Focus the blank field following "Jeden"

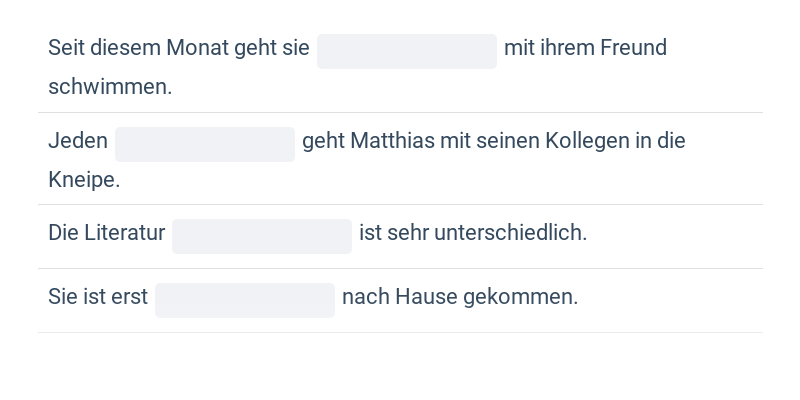[204, 144]
